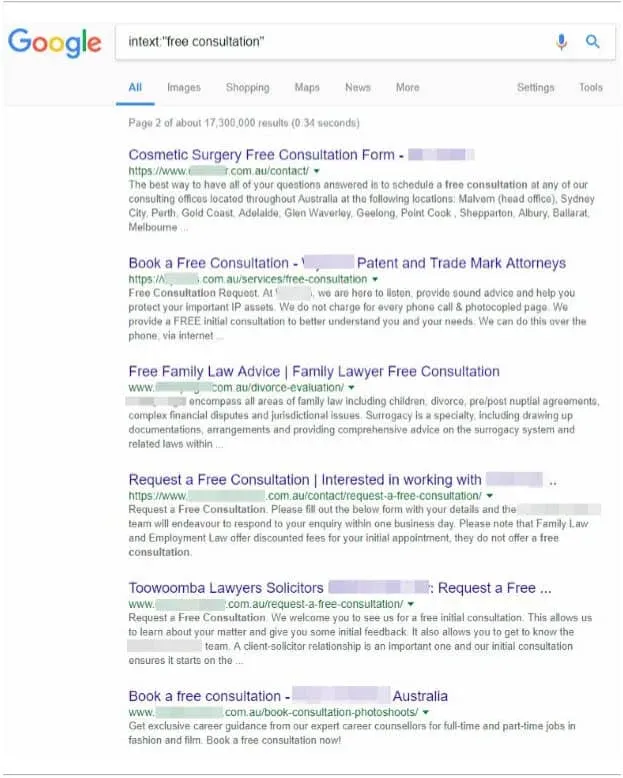623x778 pixels.
Task: Open Book a Free Consultation Patent Attorneys result
Action: (347, 263)
